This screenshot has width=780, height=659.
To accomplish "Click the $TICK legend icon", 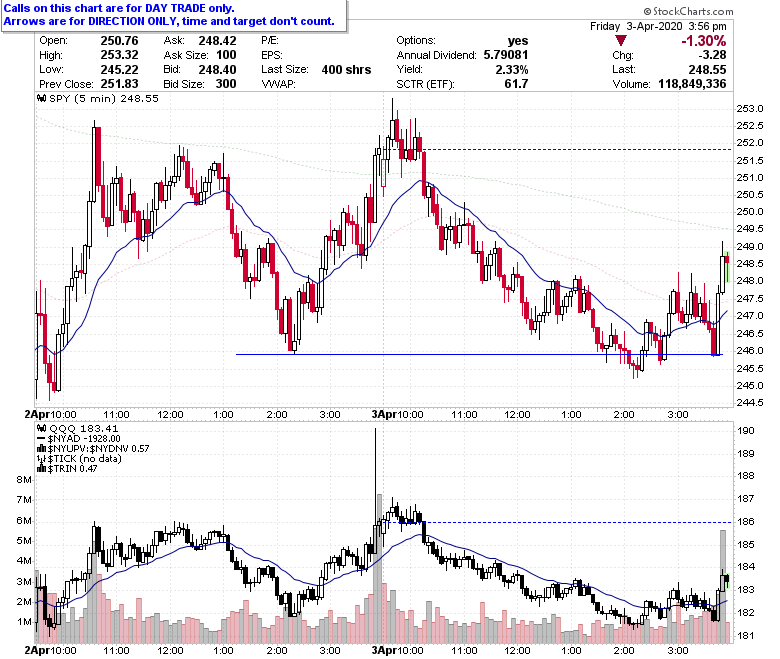I will pyautogui.click(x=42, y=459).
